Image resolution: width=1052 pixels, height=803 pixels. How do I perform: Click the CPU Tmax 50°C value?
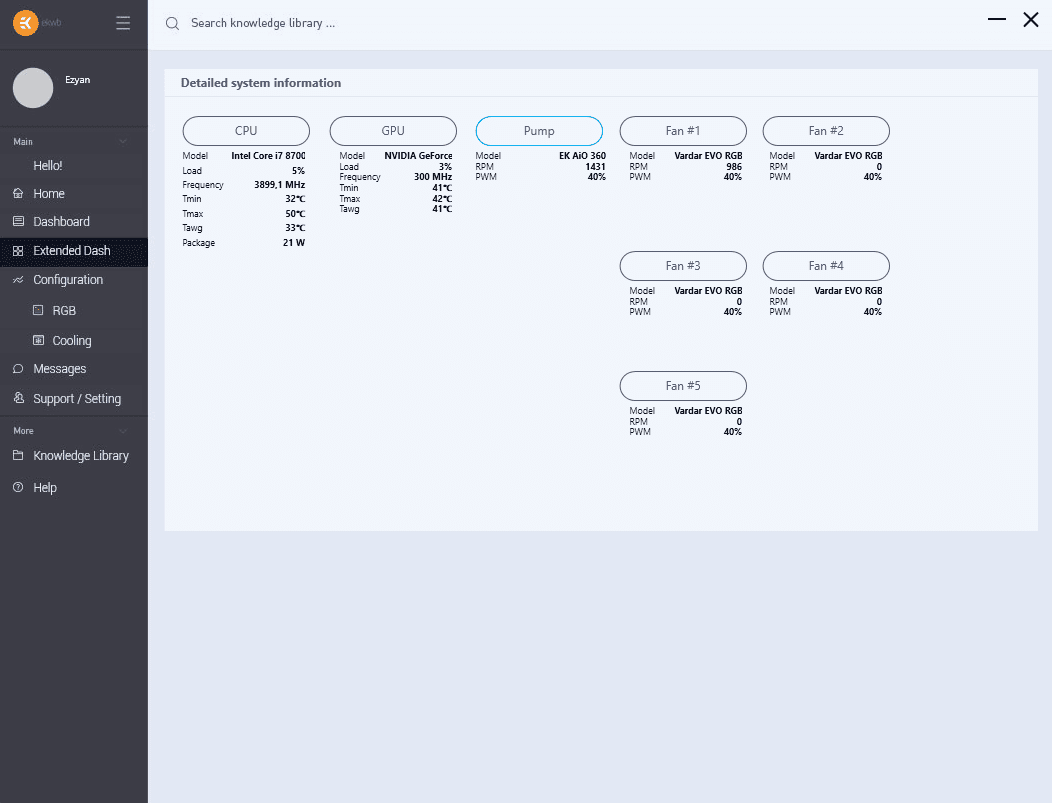(295, 214)
